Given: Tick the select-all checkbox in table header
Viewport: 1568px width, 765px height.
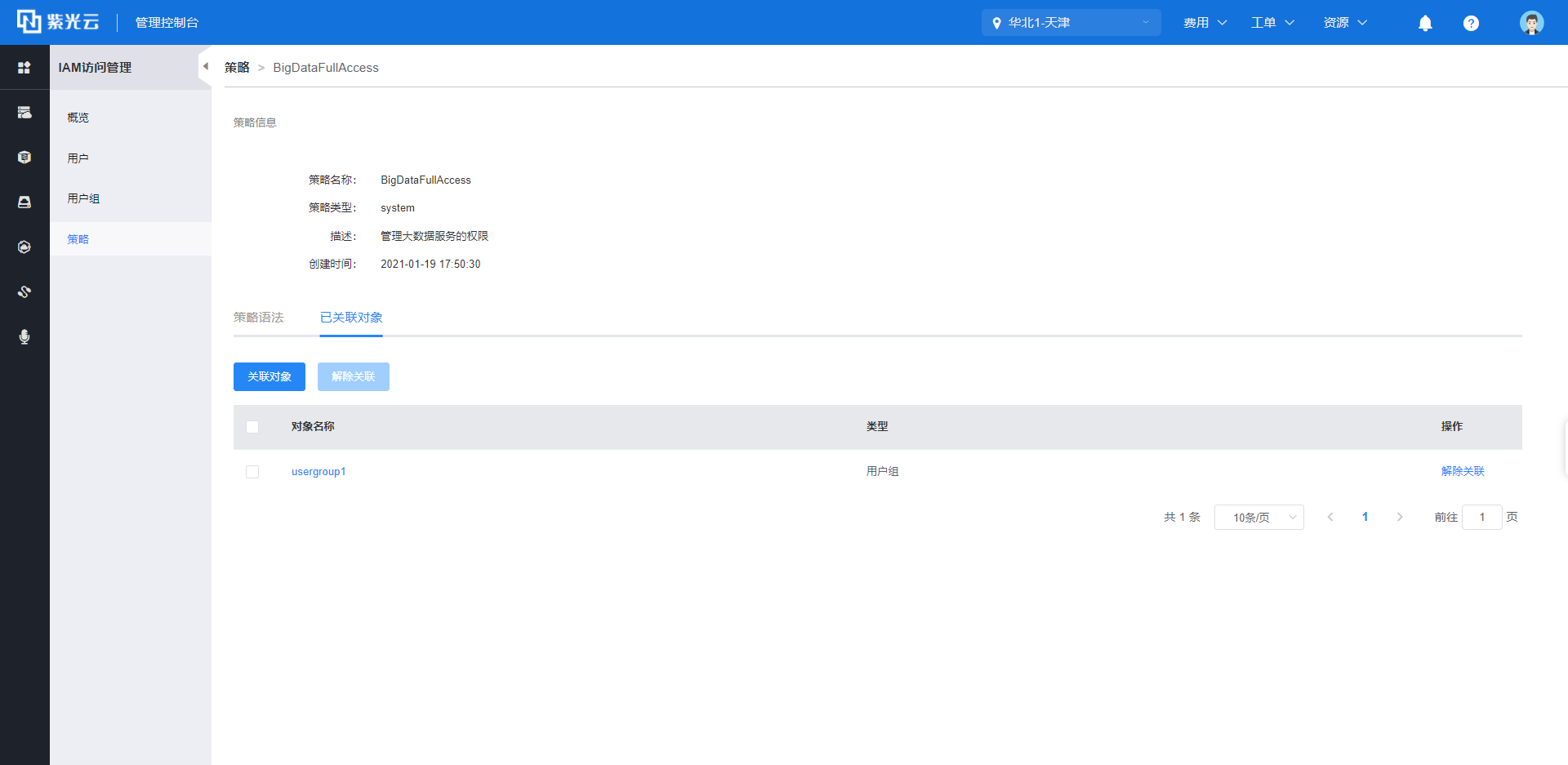Looking at the screenshot, I should point(252,427).
